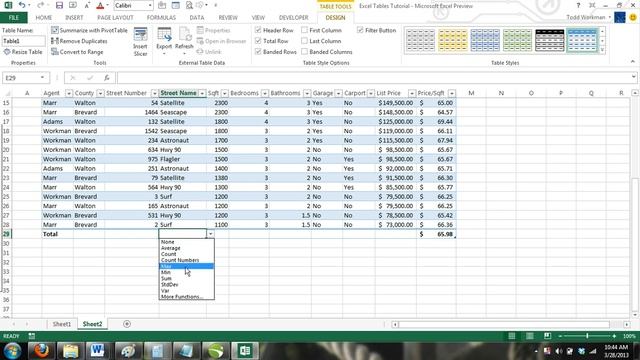The width and height of the screenshot is (640, 360).
Task: Open the Street Number filter dropdown
Action: (154, 93)
